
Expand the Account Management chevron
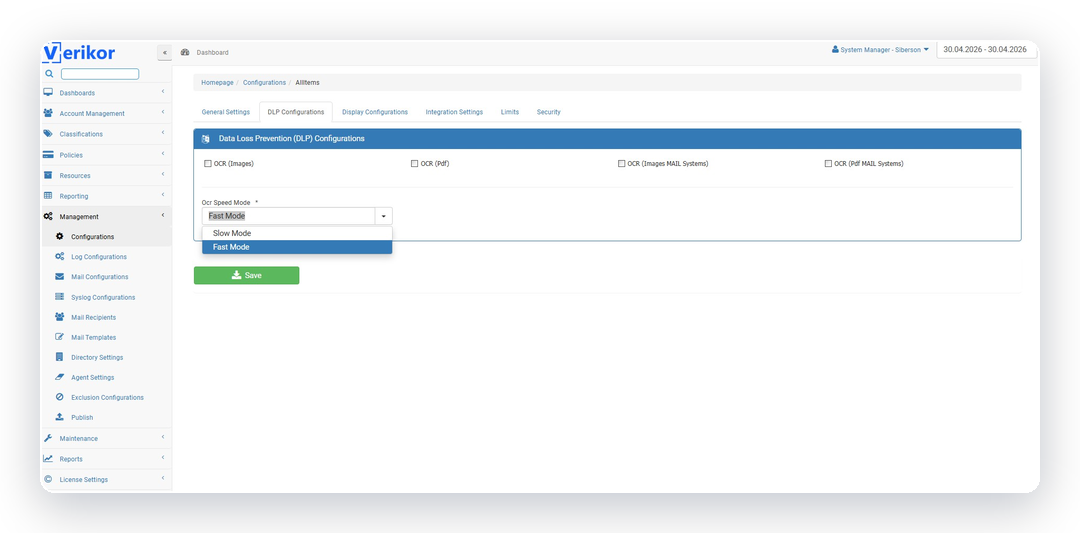point(163,112)
